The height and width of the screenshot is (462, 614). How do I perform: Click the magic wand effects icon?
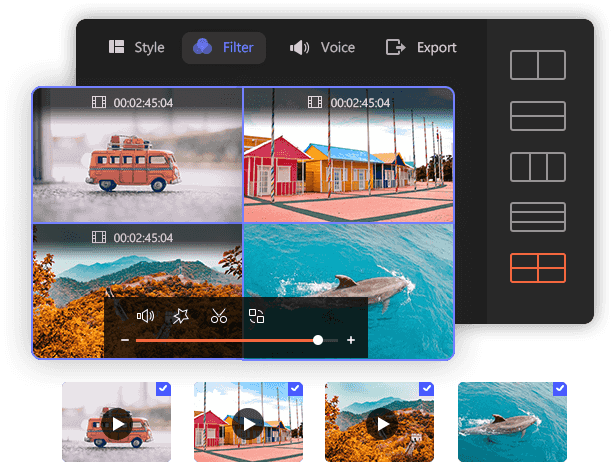181,316
